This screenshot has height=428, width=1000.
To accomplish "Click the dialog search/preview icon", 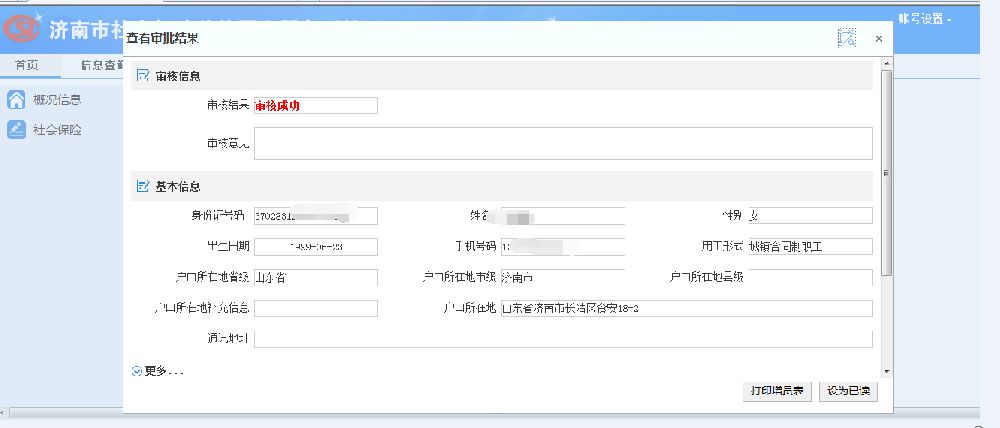I will [846, 38].
